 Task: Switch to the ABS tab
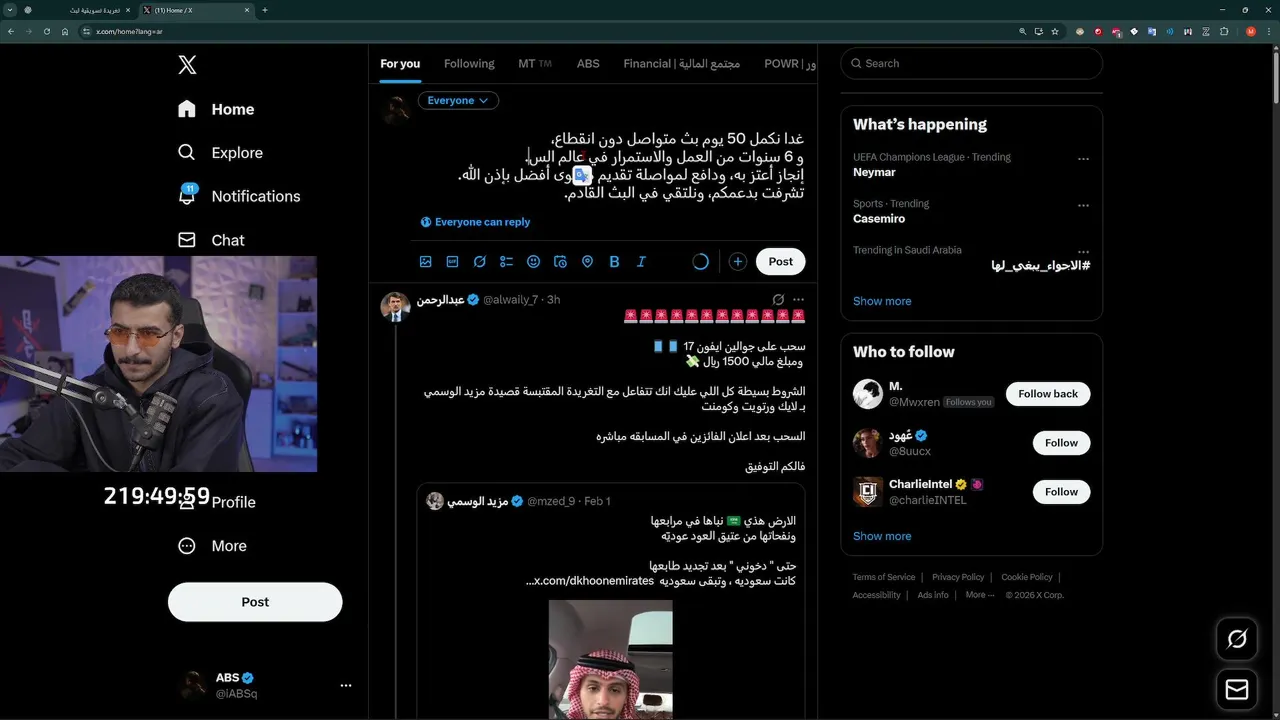588,63
